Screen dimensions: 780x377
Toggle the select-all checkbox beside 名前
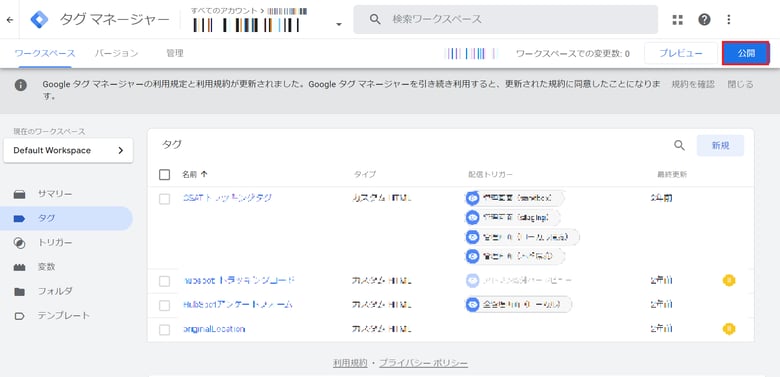pyautogui.click(x=165, y=175)
